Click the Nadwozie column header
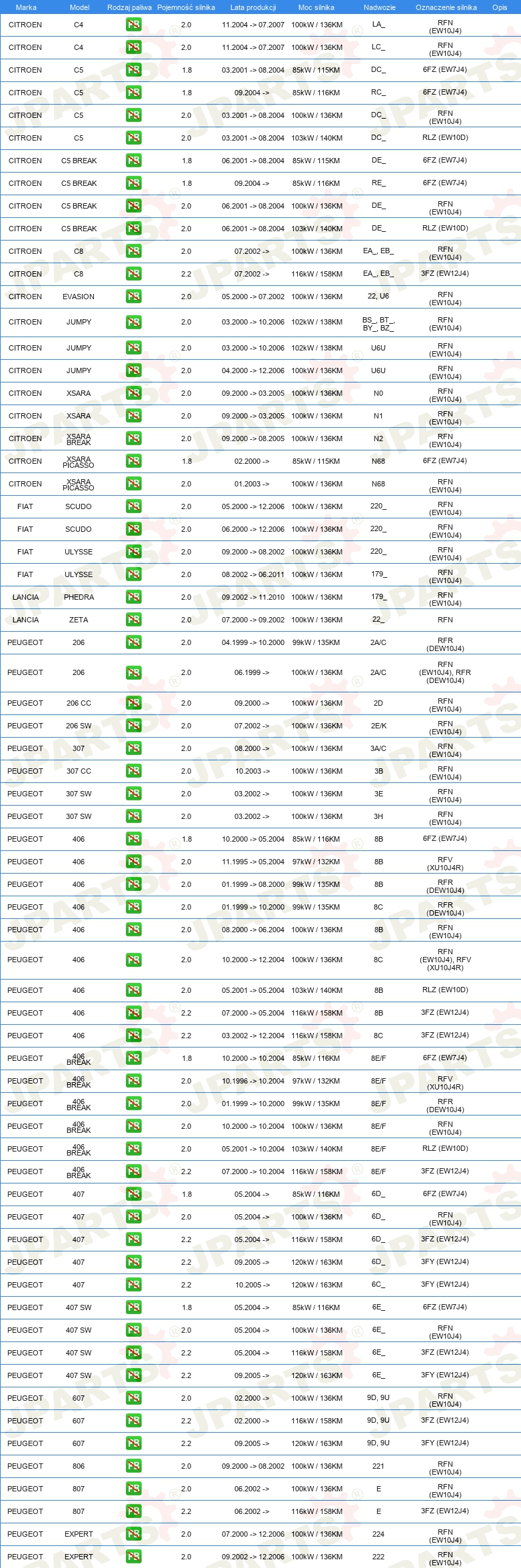 (380, 7)
